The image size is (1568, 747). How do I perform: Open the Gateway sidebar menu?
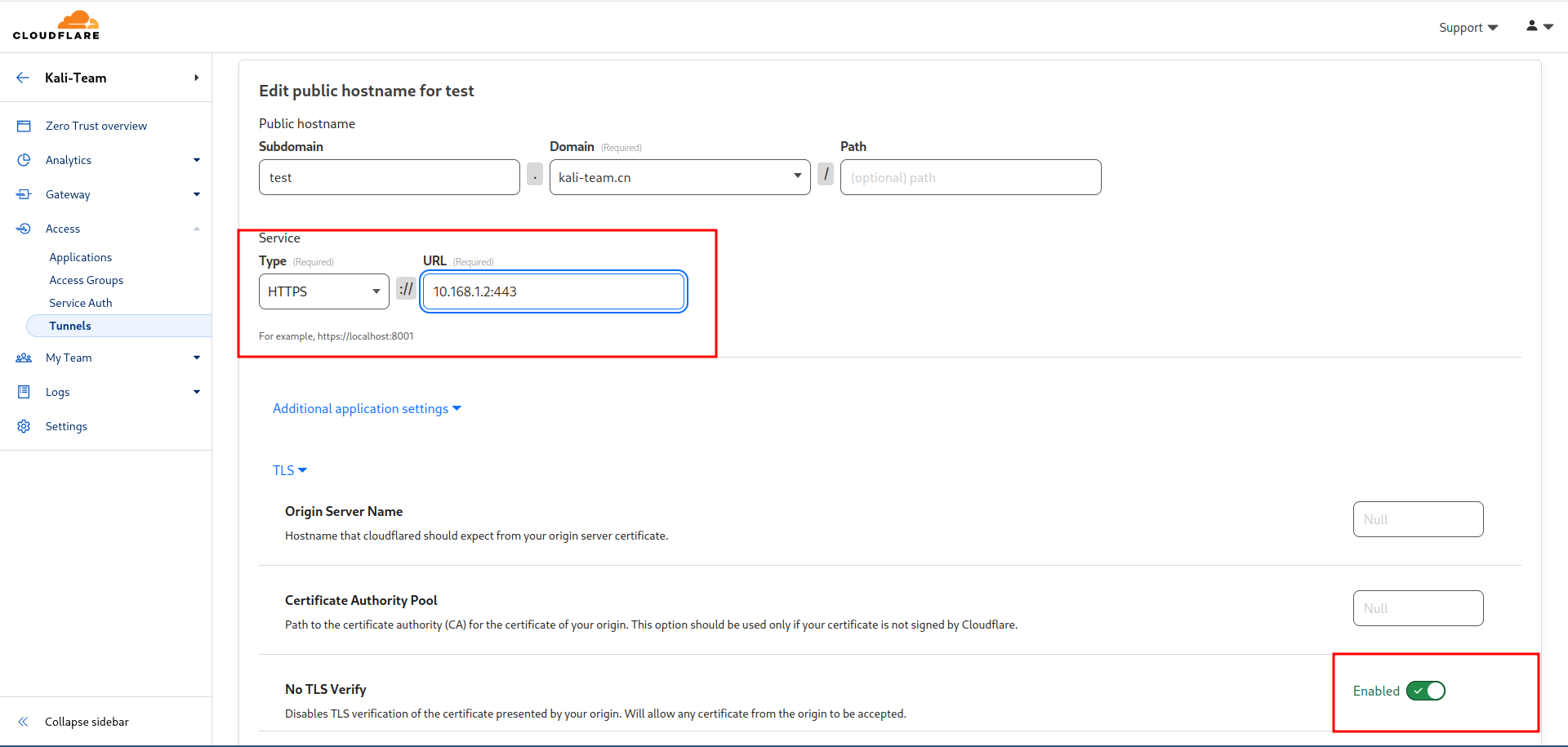68,194
